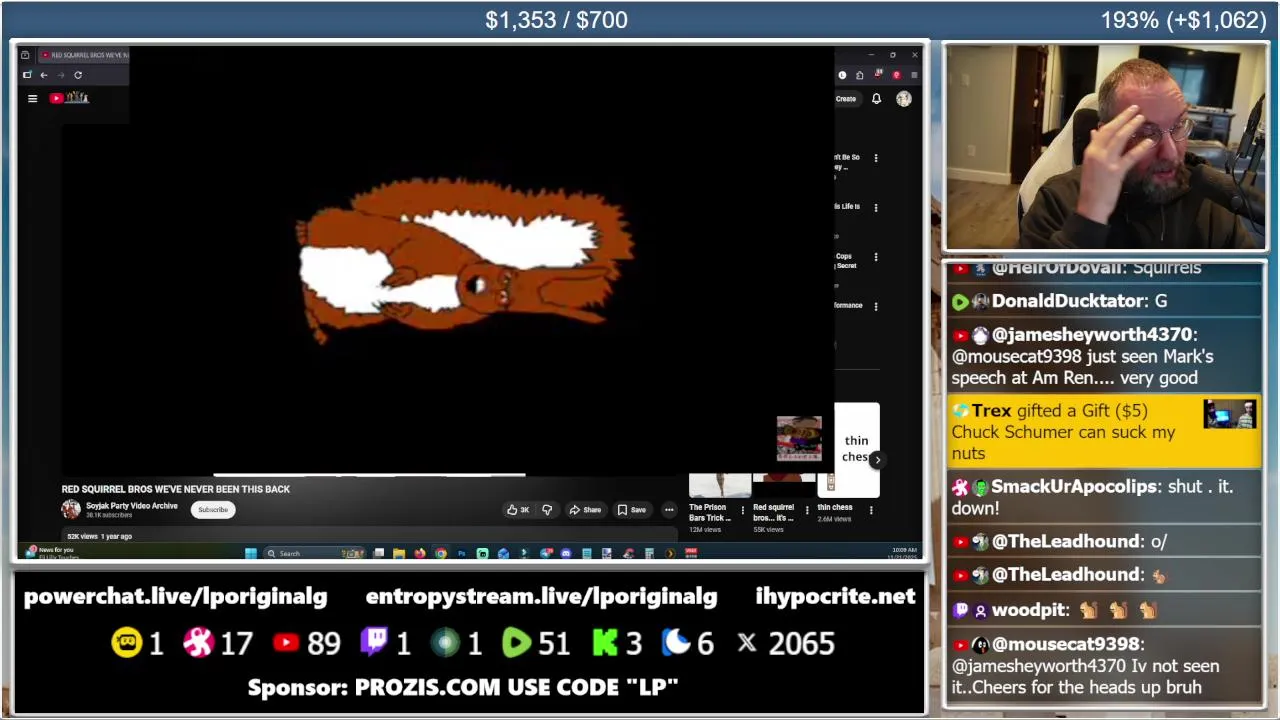Select the RED SQUIRREL BROS browser tab
1280x720 pixels.
tap(84, 55)
